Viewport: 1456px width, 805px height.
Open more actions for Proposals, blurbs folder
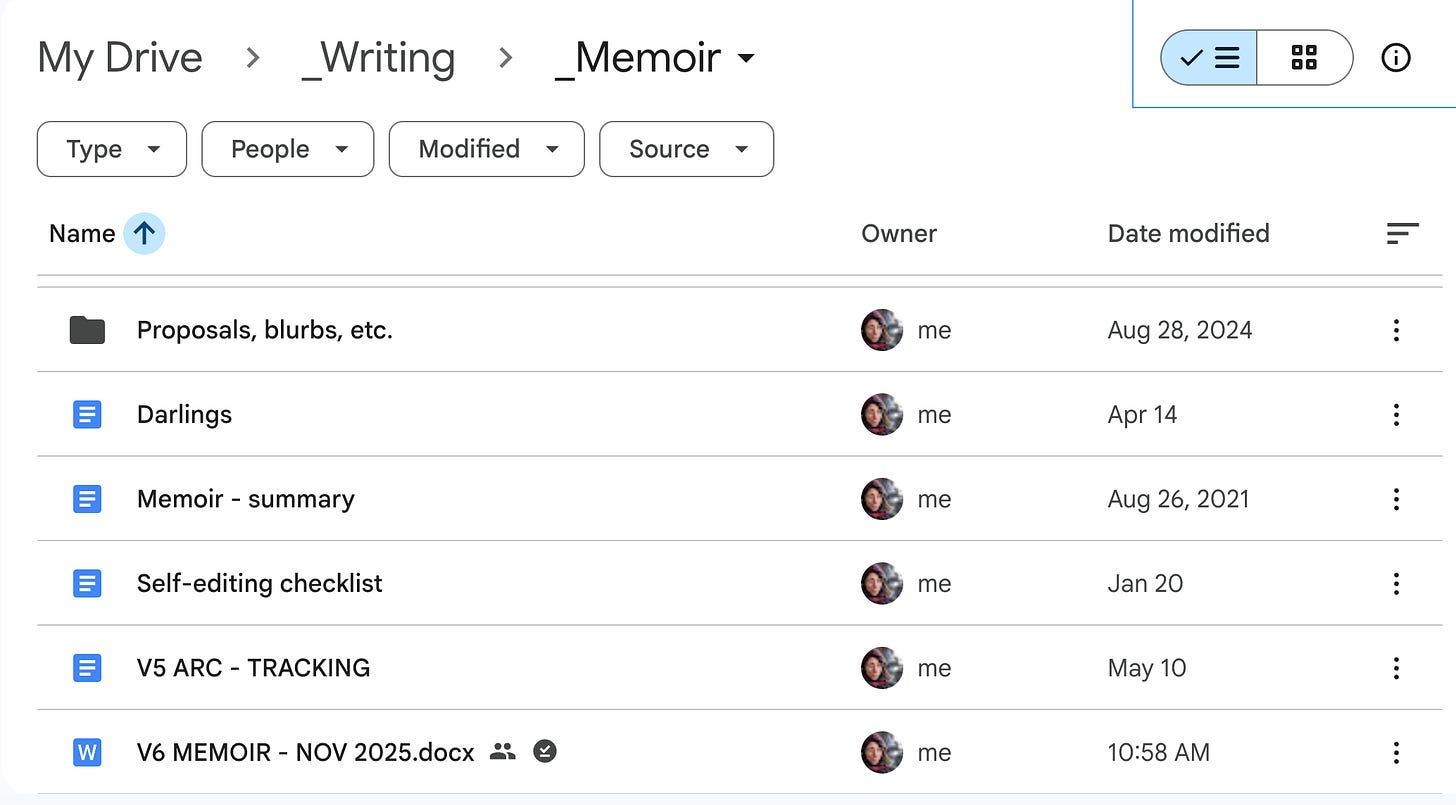1396,330
